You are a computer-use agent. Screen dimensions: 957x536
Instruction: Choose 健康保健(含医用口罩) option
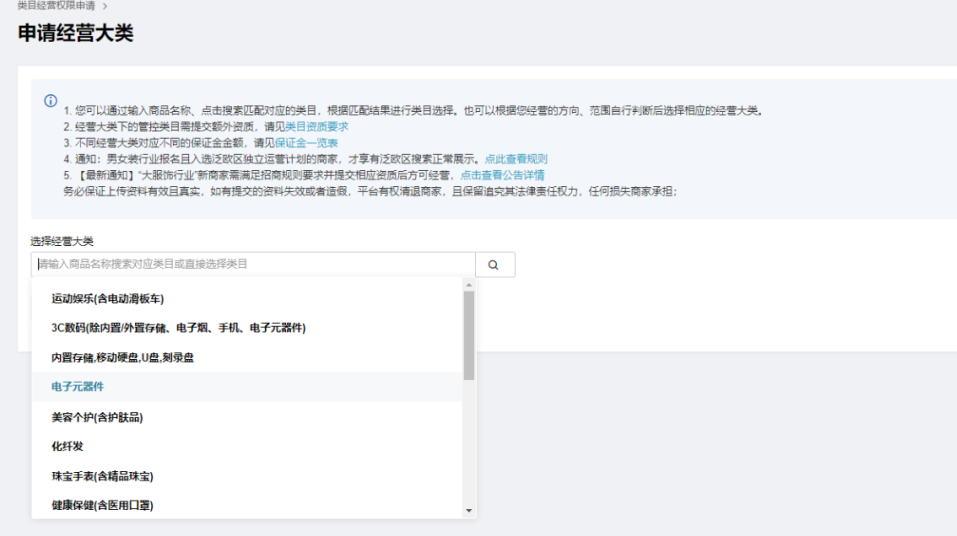coord(102,505)
